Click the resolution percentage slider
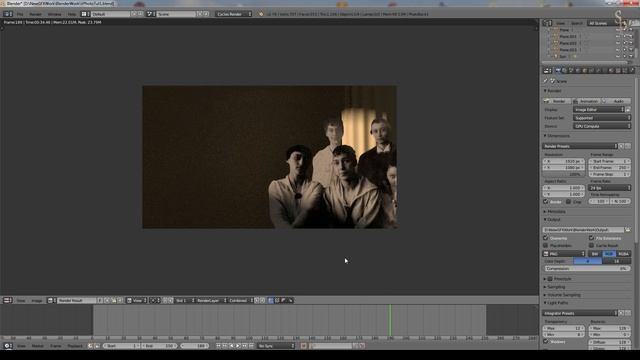The width and height of the screenshot is (640, 360). 564,174
